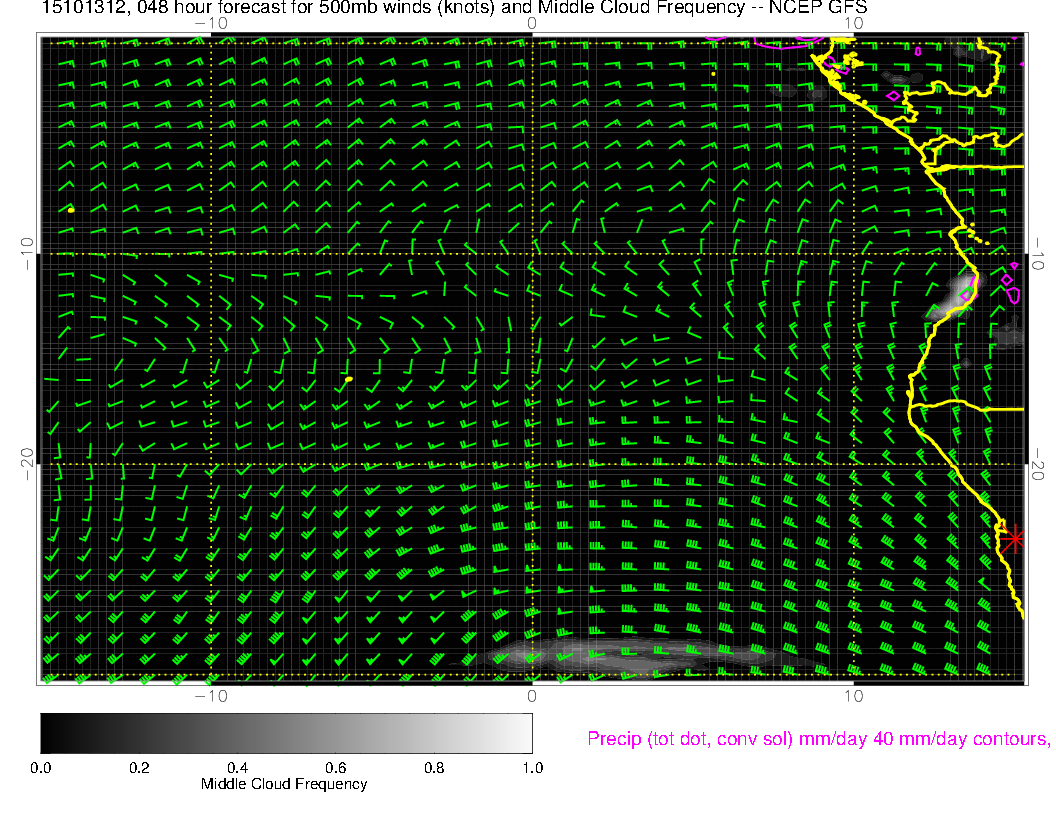Click the left axis latitude label -20

(x=27, y=464)
